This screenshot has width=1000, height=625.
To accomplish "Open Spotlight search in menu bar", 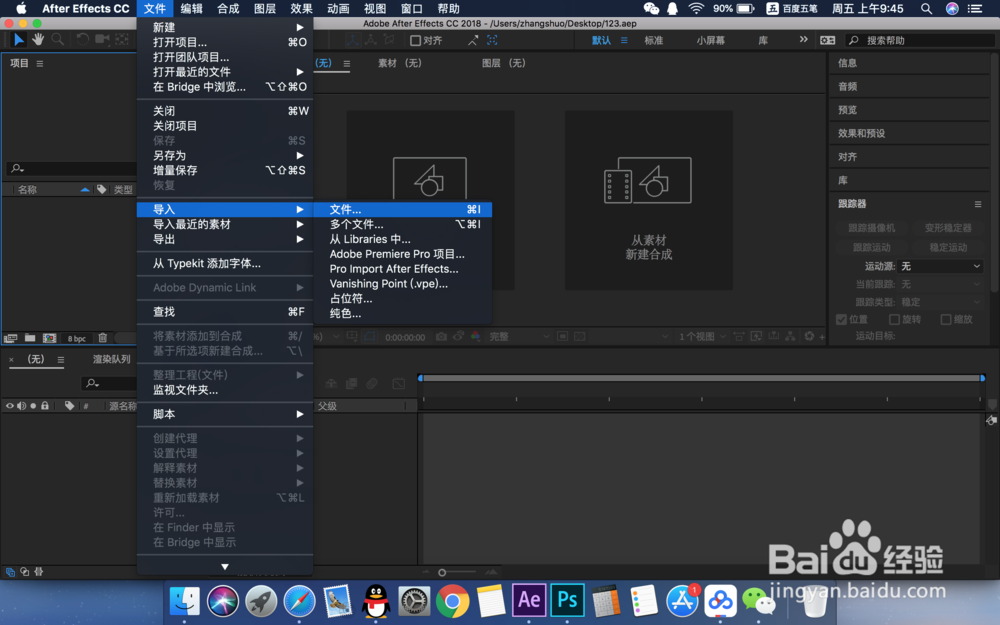I will tap(926, 8).
